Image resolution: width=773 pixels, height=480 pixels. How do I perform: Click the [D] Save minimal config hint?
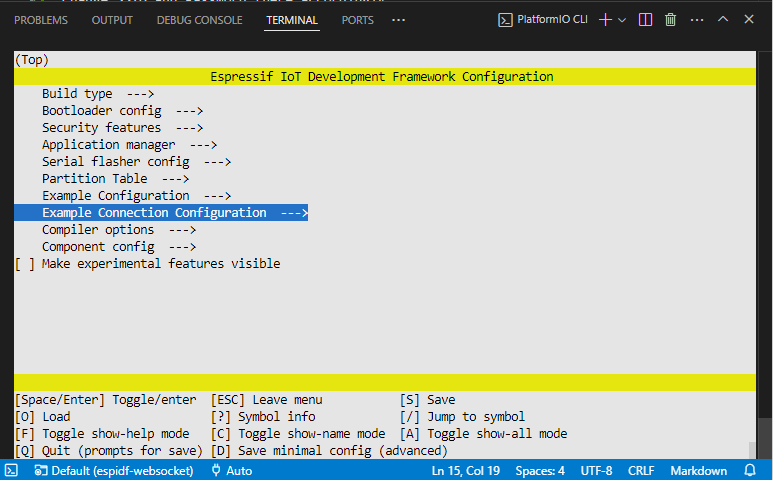point(329,451)
